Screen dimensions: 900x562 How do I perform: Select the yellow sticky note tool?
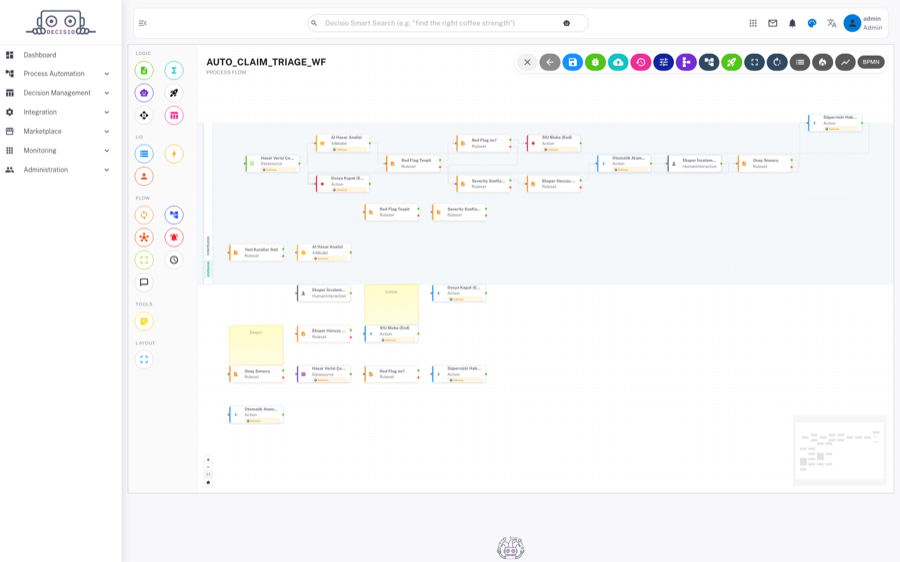144,321
